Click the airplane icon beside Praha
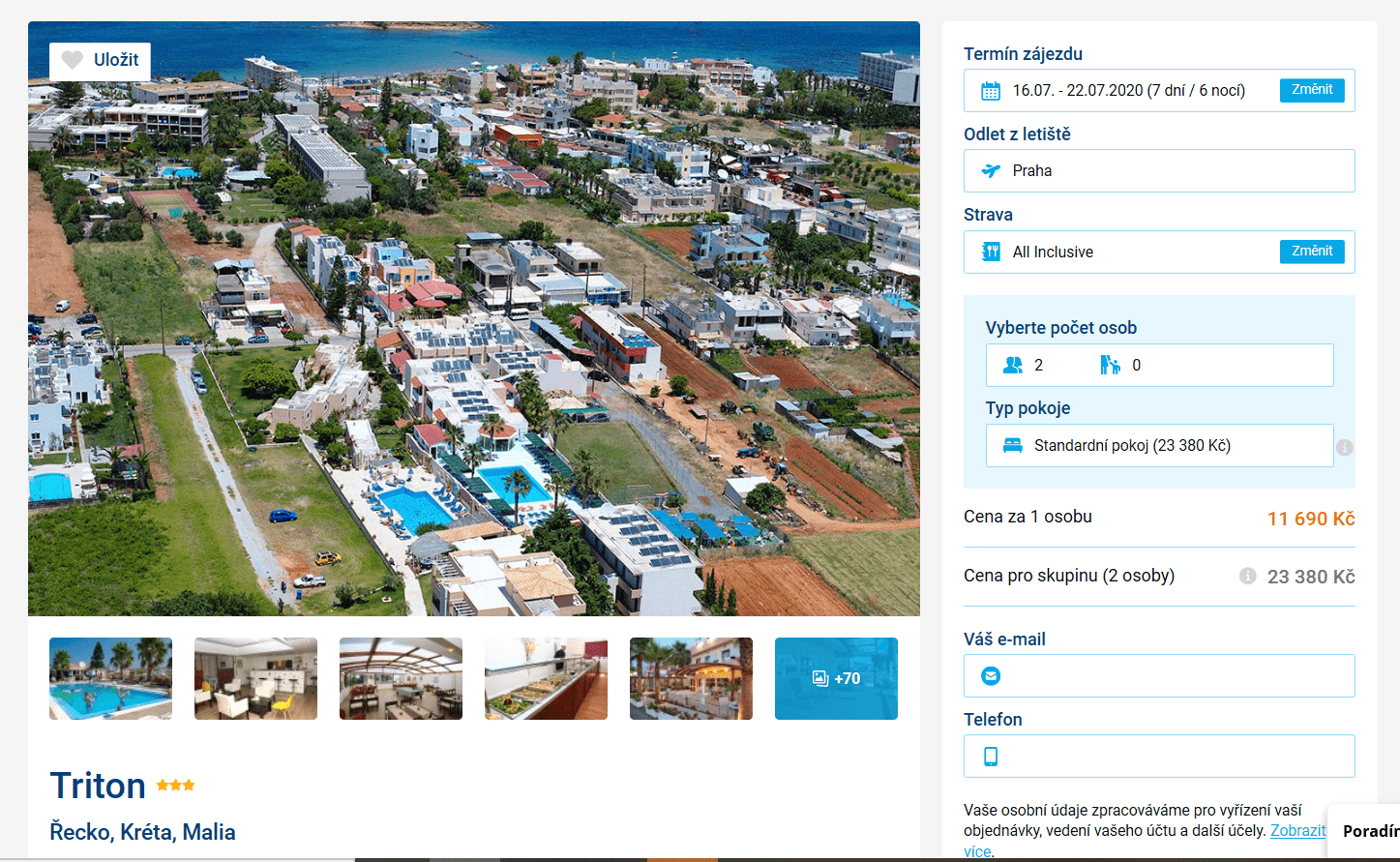Viewport: 1400px width, 862px height. [991, 171]
